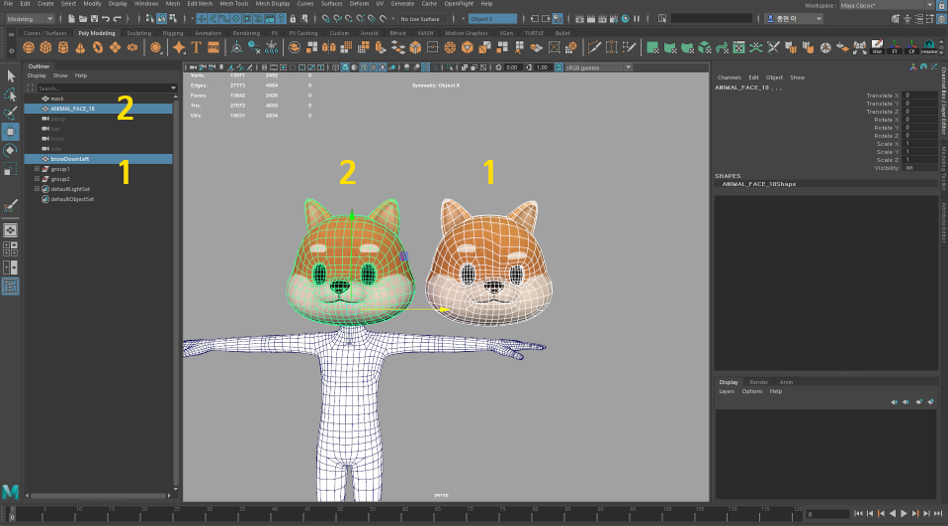The height and width of the screenshot is (526, 948).
Task: Activate the Scale tool in the toolbox
Action: (10, 169)
